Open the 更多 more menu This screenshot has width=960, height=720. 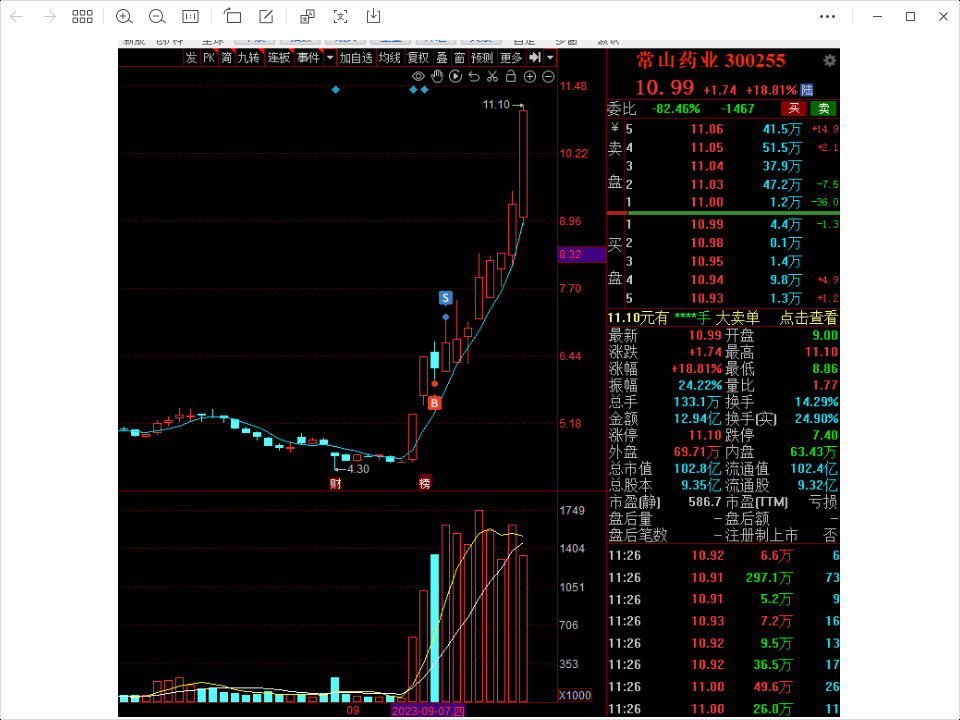click(x=511, y=58)
